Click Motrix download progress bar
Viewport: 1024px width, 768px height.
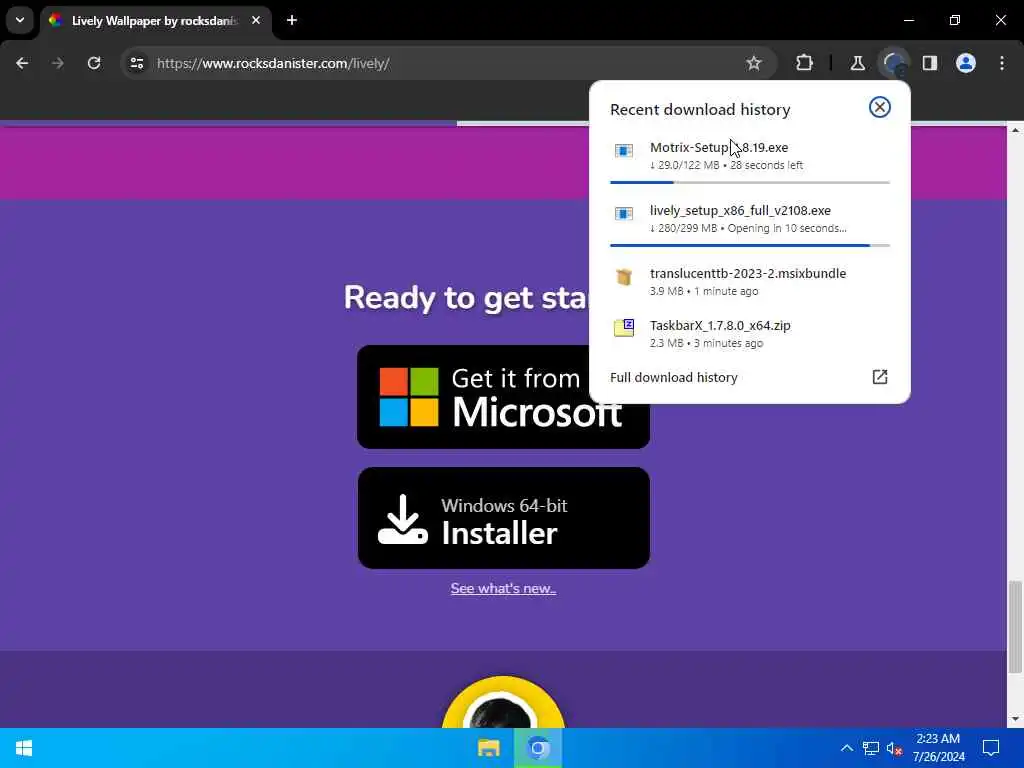click(x=750, y=182)
